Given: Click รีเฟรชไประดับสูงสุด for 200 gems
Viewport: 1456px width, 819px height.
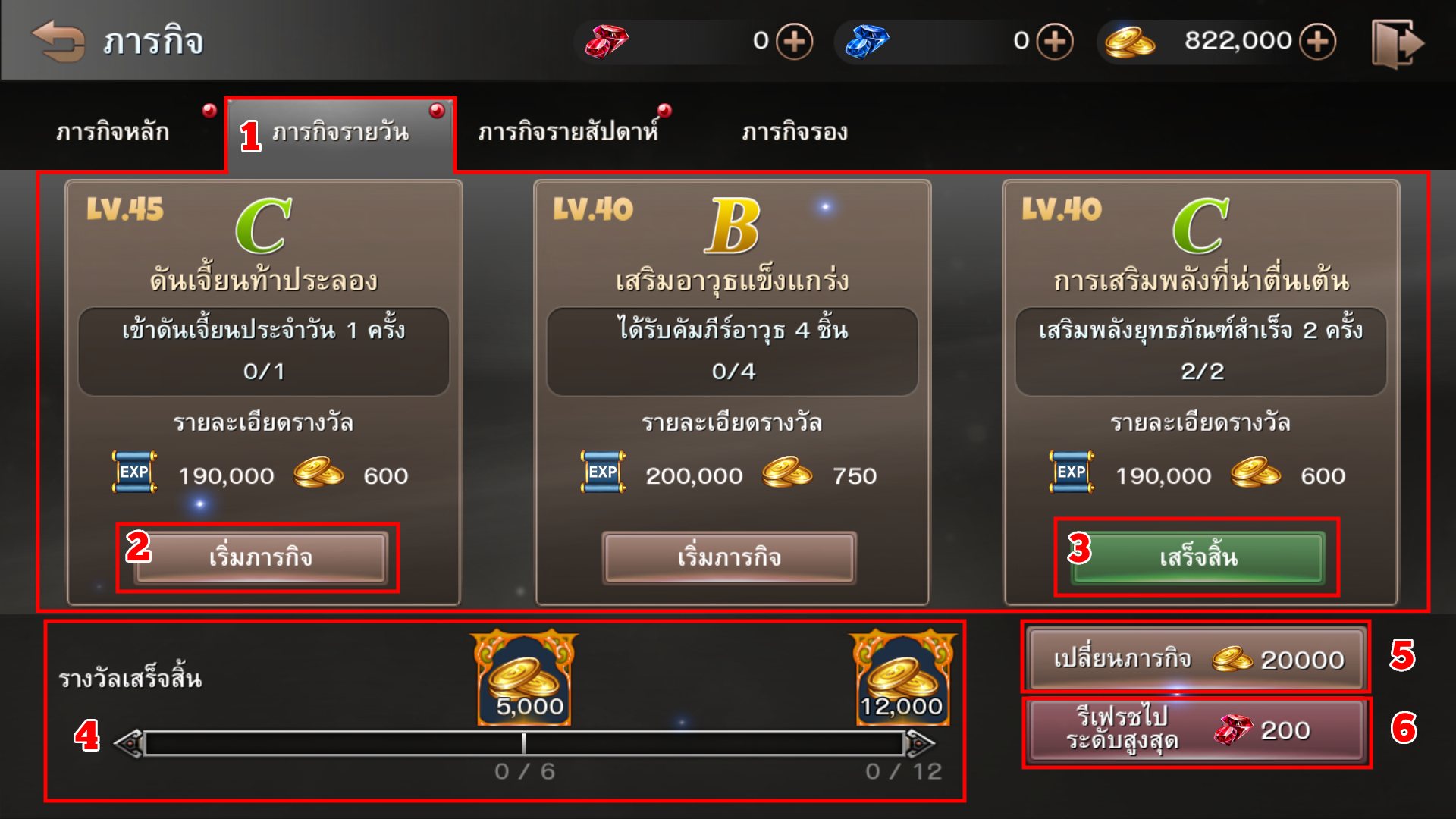Looking at the screenshot, I should click(1197, 730).
